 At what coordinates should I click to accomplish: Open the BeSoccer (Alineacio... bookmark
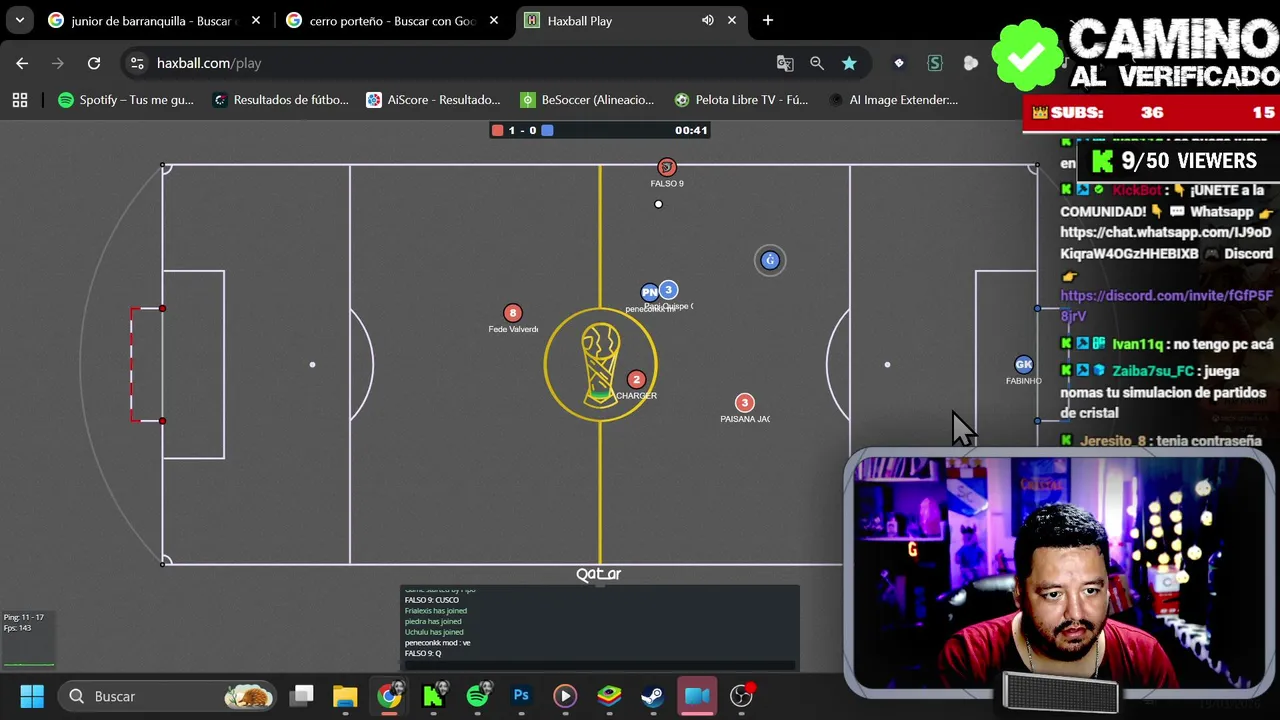pos(587,100)
